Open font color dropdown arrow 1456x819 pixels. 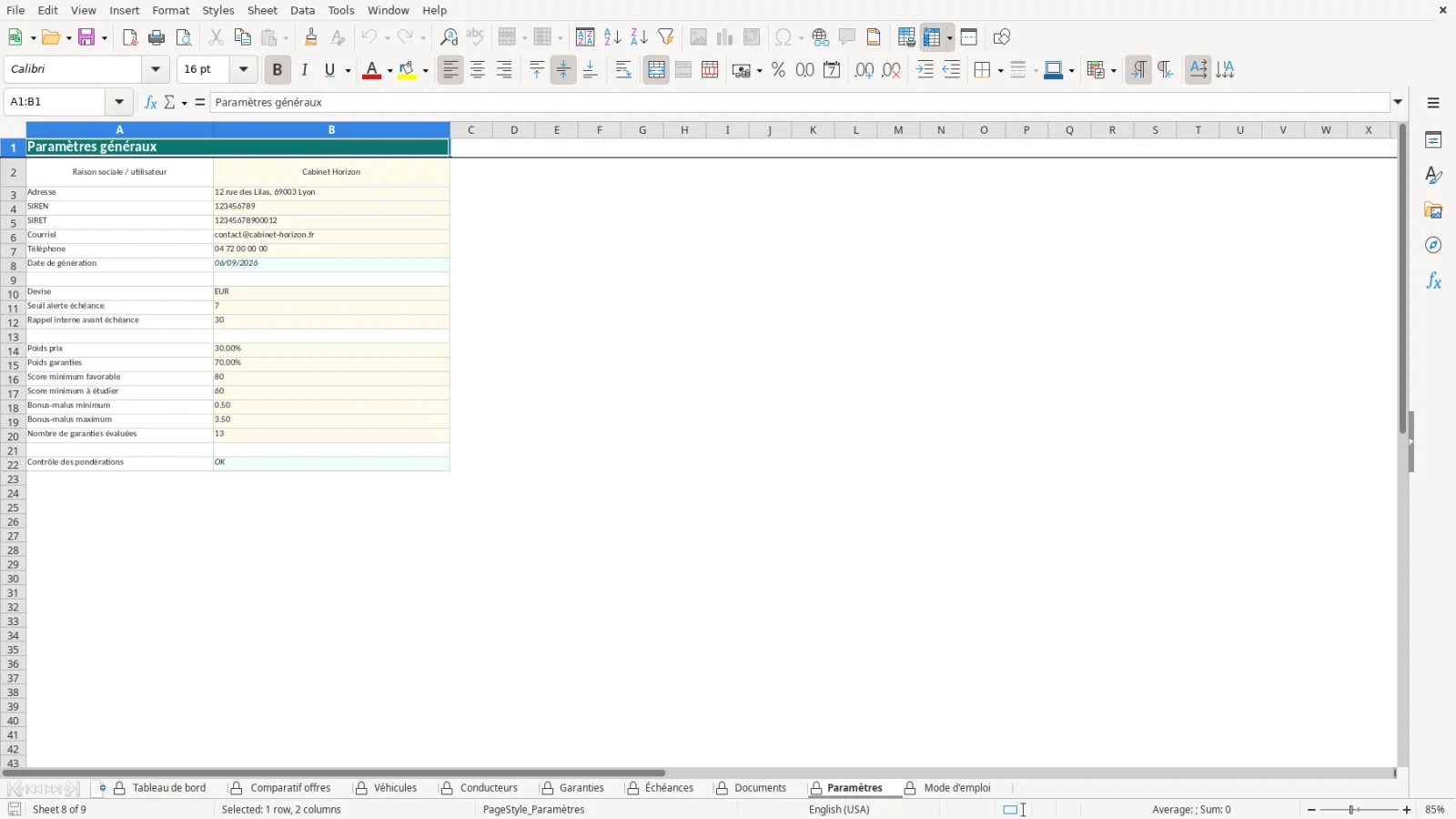[389, 70]
